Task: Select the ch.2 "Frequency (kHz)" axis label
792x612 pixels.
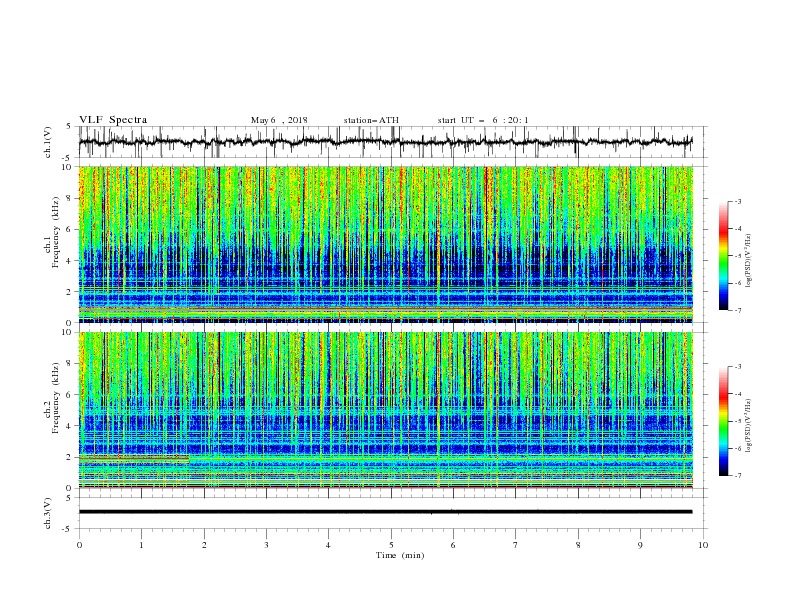Action: (56, 398)
